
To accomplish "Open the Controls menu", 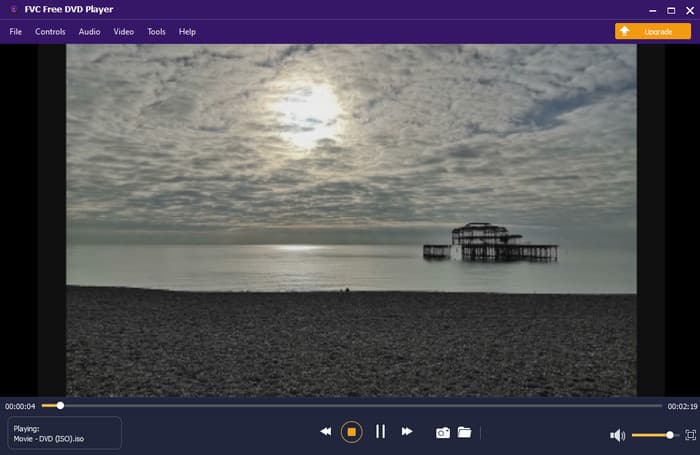I will [x=50, y=32].
